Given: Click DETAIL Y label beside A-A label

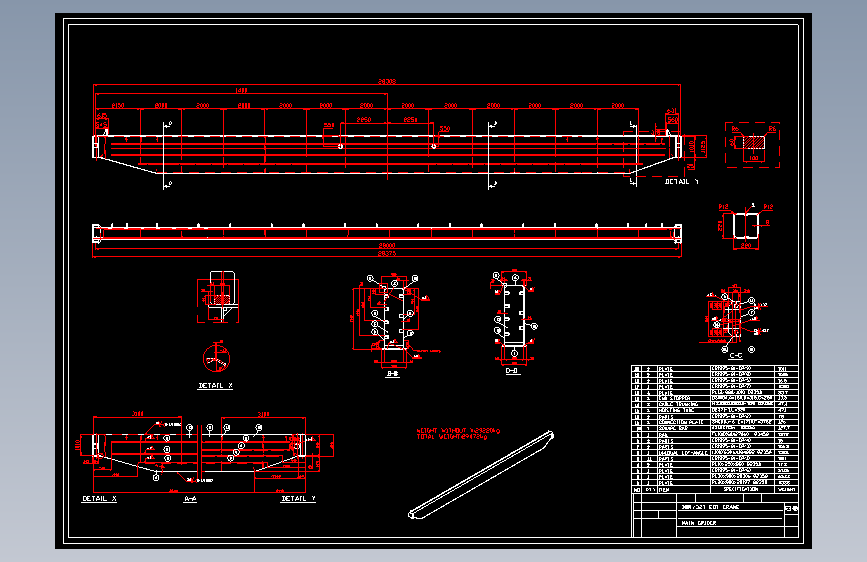Looking at the screenshot, I should pos(298,498).
